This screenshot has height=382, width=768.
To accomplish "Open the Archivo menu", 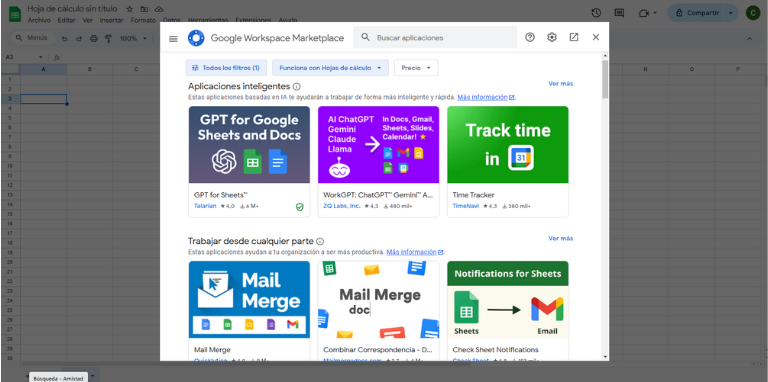I will point(39,20).
